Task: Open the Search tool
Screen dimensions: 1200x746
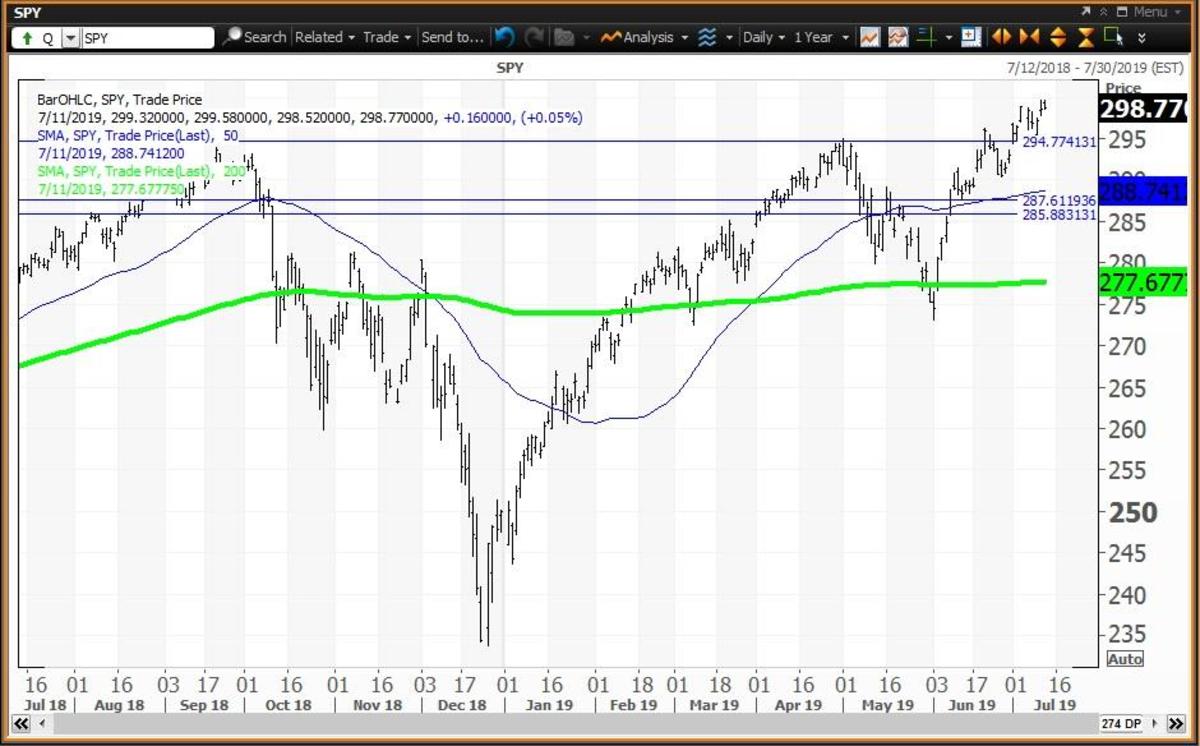Action: point(256,37)
